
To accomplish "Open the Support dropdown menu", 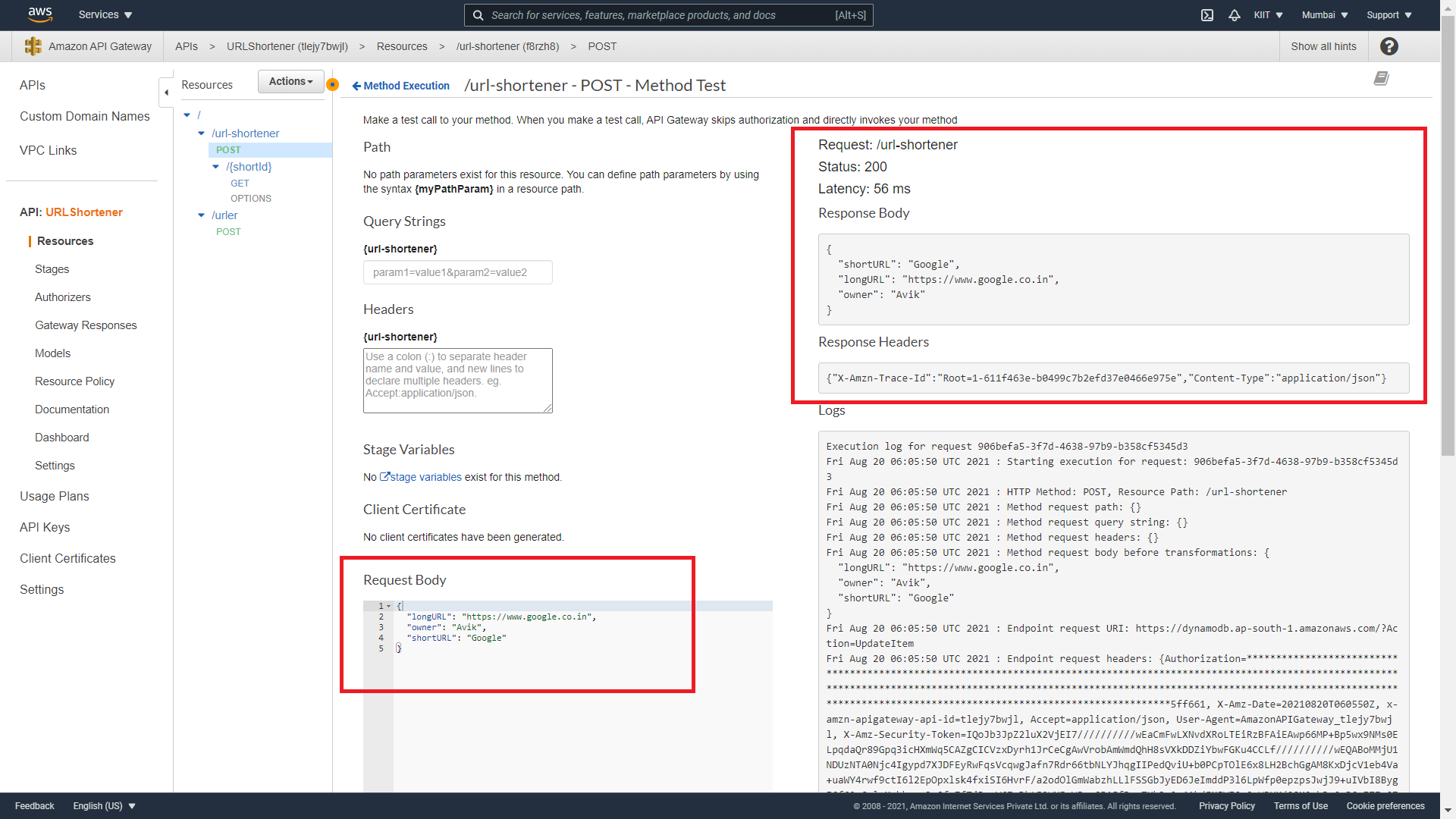I will click(1389, 15).
